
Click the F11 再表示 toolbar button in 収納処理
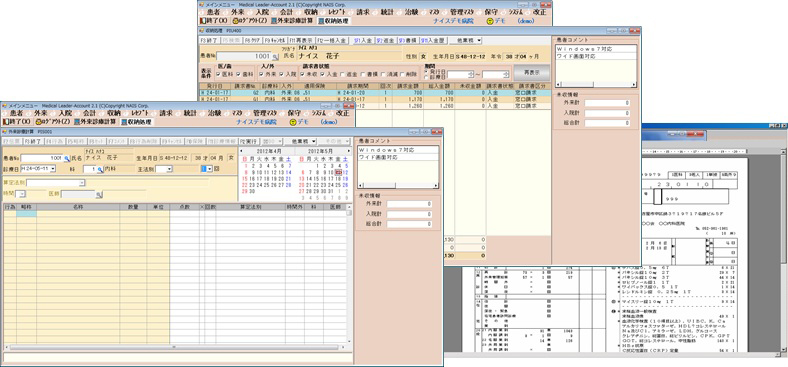point(302,40)
